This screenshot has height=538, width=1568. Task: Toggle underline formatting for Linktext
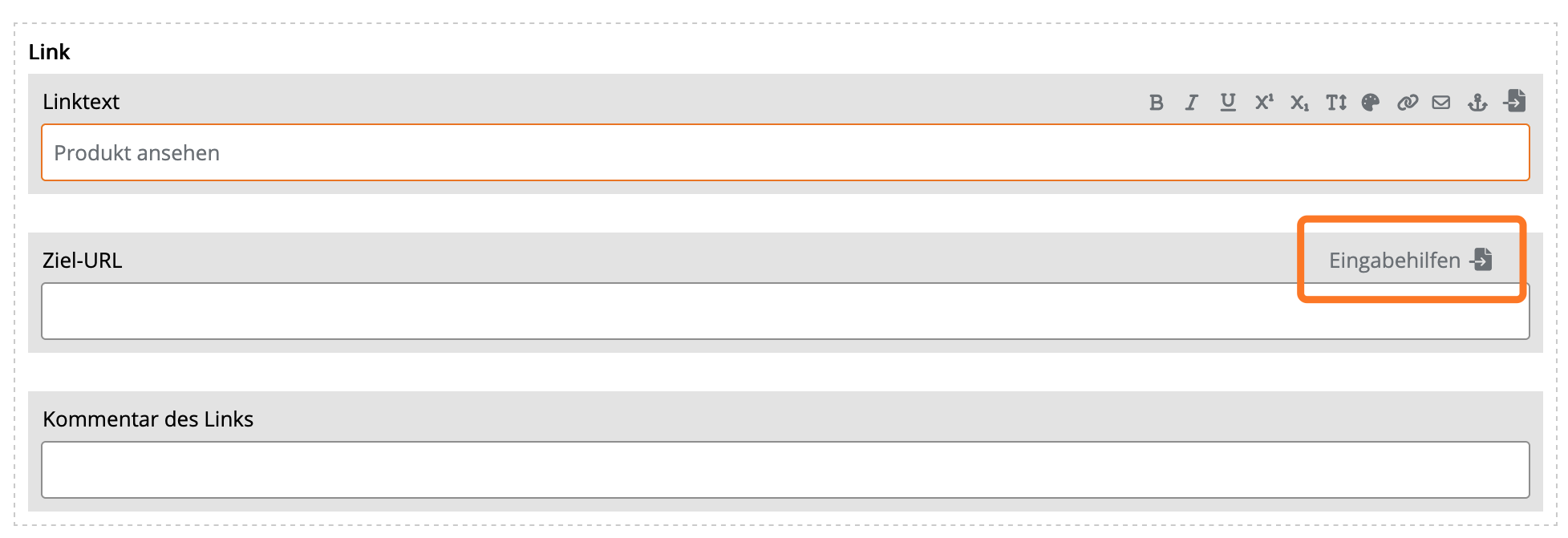click(1227, 103)
